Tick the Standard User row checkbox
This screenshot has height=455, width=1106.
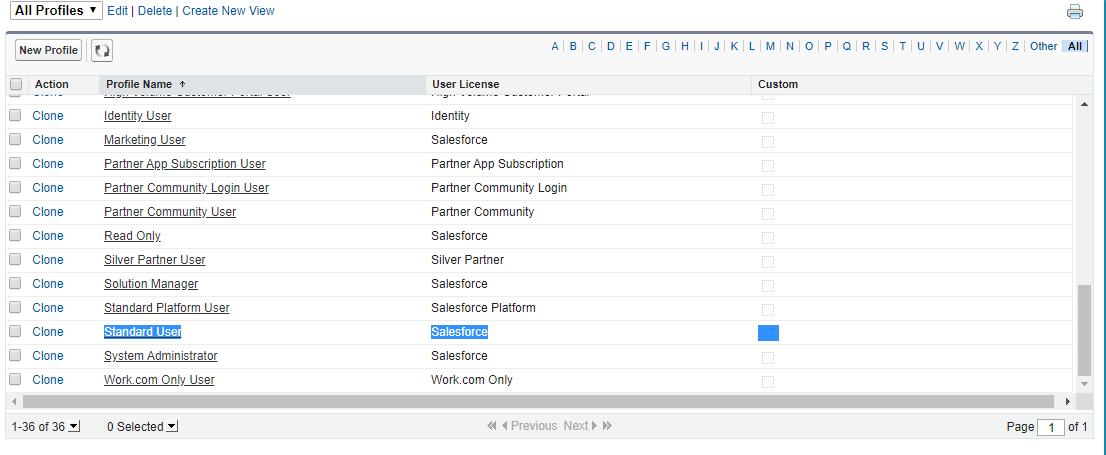(x=15, y=331)
